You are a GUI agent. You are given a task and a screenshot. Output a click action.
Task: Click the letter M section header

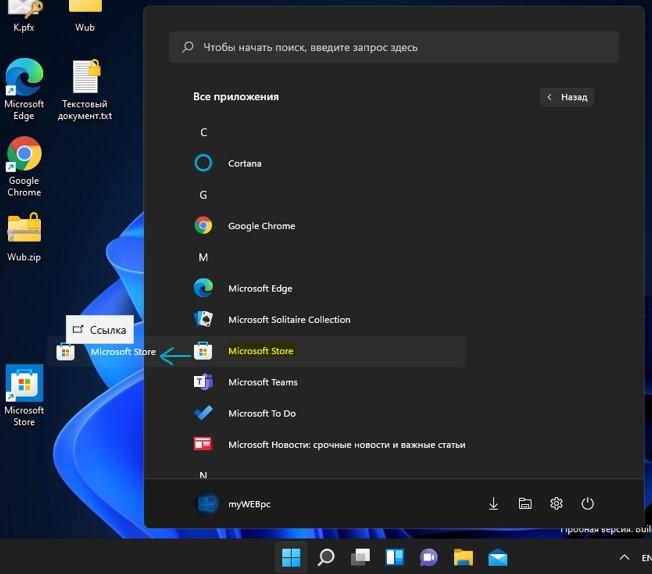tap(203, 257)
